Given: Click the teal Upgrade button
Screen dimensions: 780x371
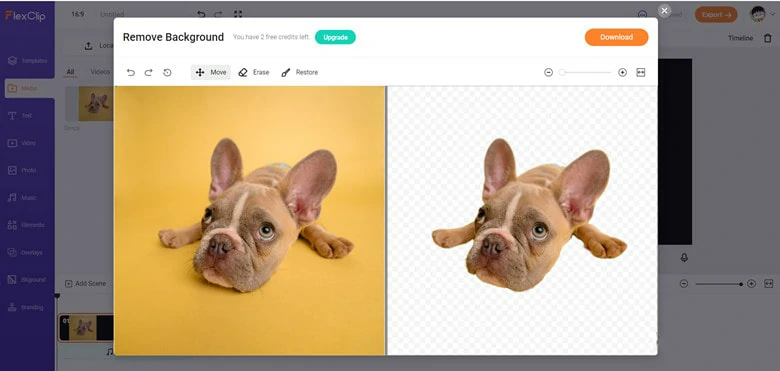Looking at the screenshot, I should pos(335,37).
